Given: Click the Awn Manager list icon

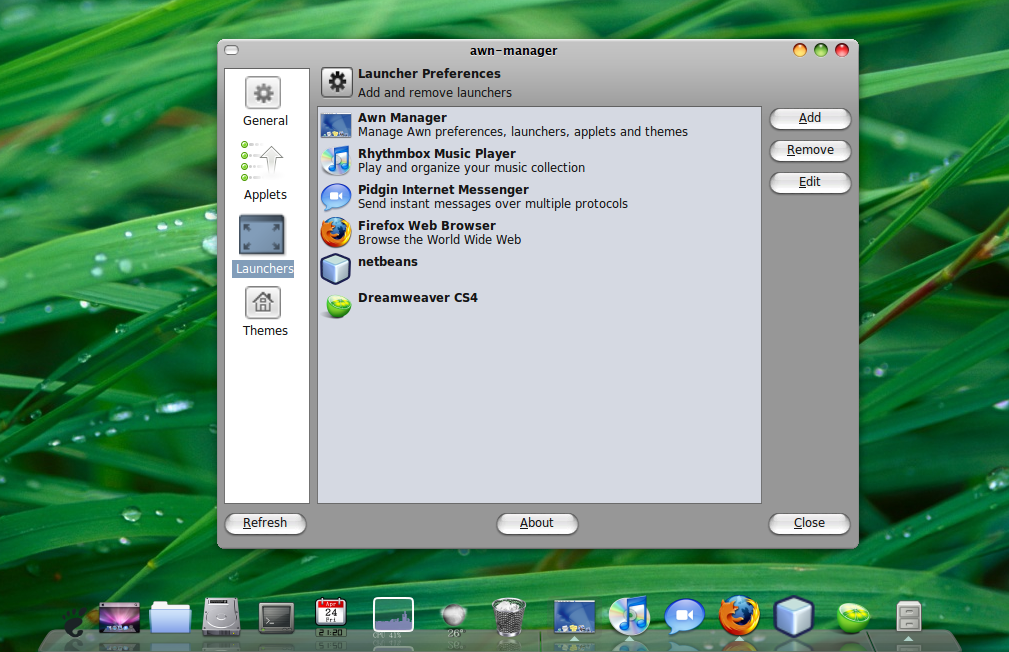Looking at the screenshot, I should pos(336,125).
